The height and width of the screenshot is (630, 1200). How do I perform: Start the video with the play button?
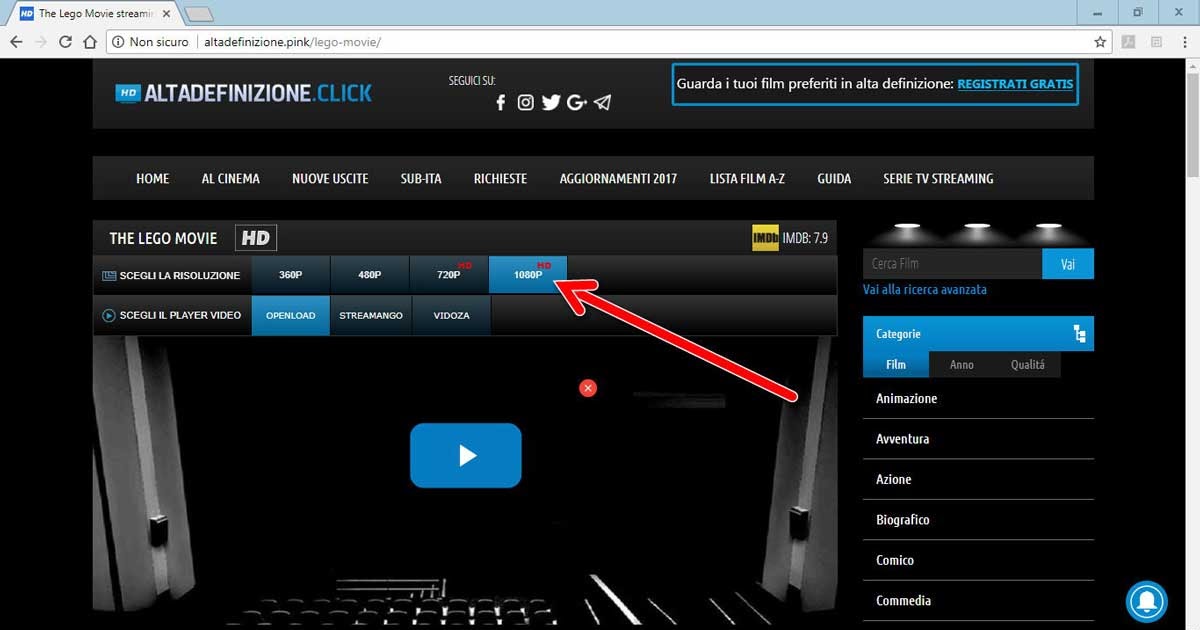pos(466,455)
